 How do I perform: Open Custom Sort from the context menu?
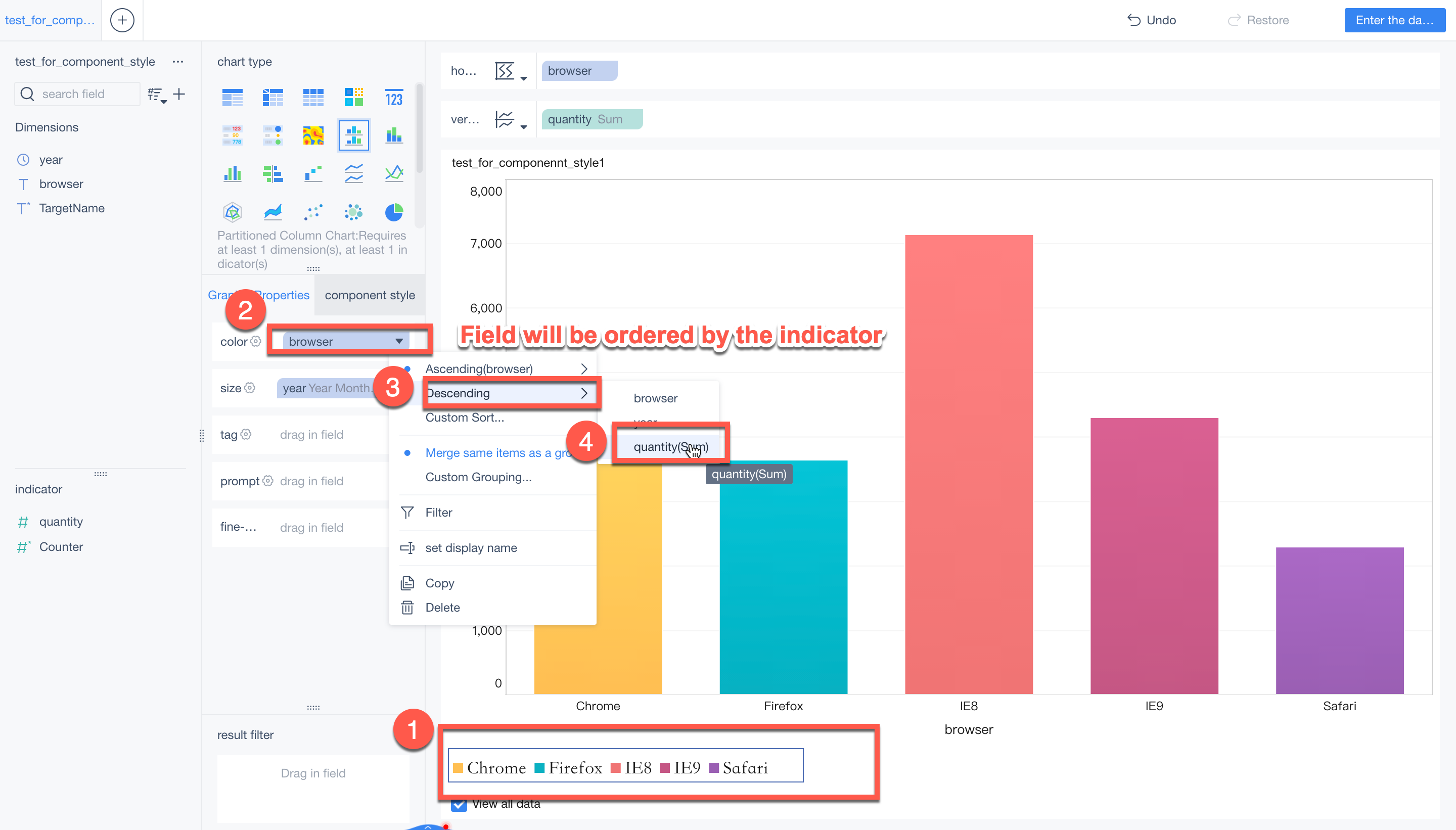[x=465, y=418]
